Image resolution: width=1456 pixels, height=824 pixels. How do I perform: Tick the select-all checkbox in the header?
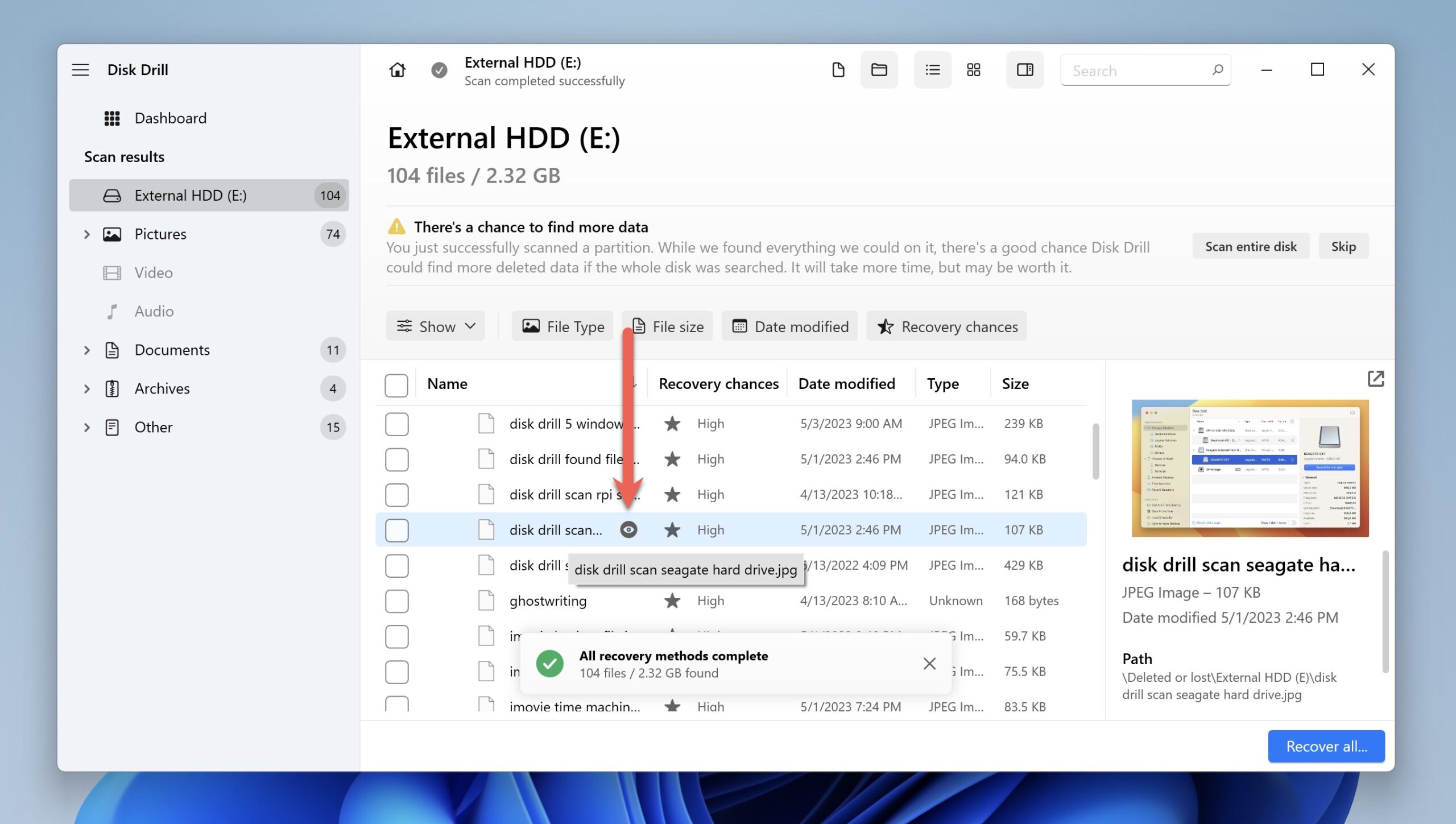(396, 386)
